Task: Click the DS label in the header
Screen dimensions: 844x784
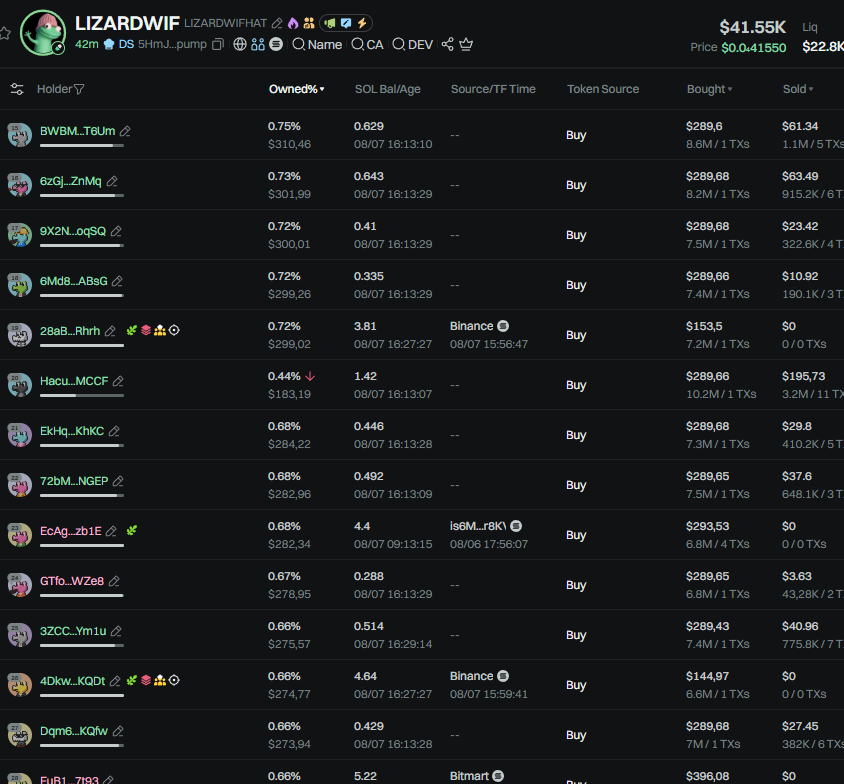Action: tap(126, 44)
